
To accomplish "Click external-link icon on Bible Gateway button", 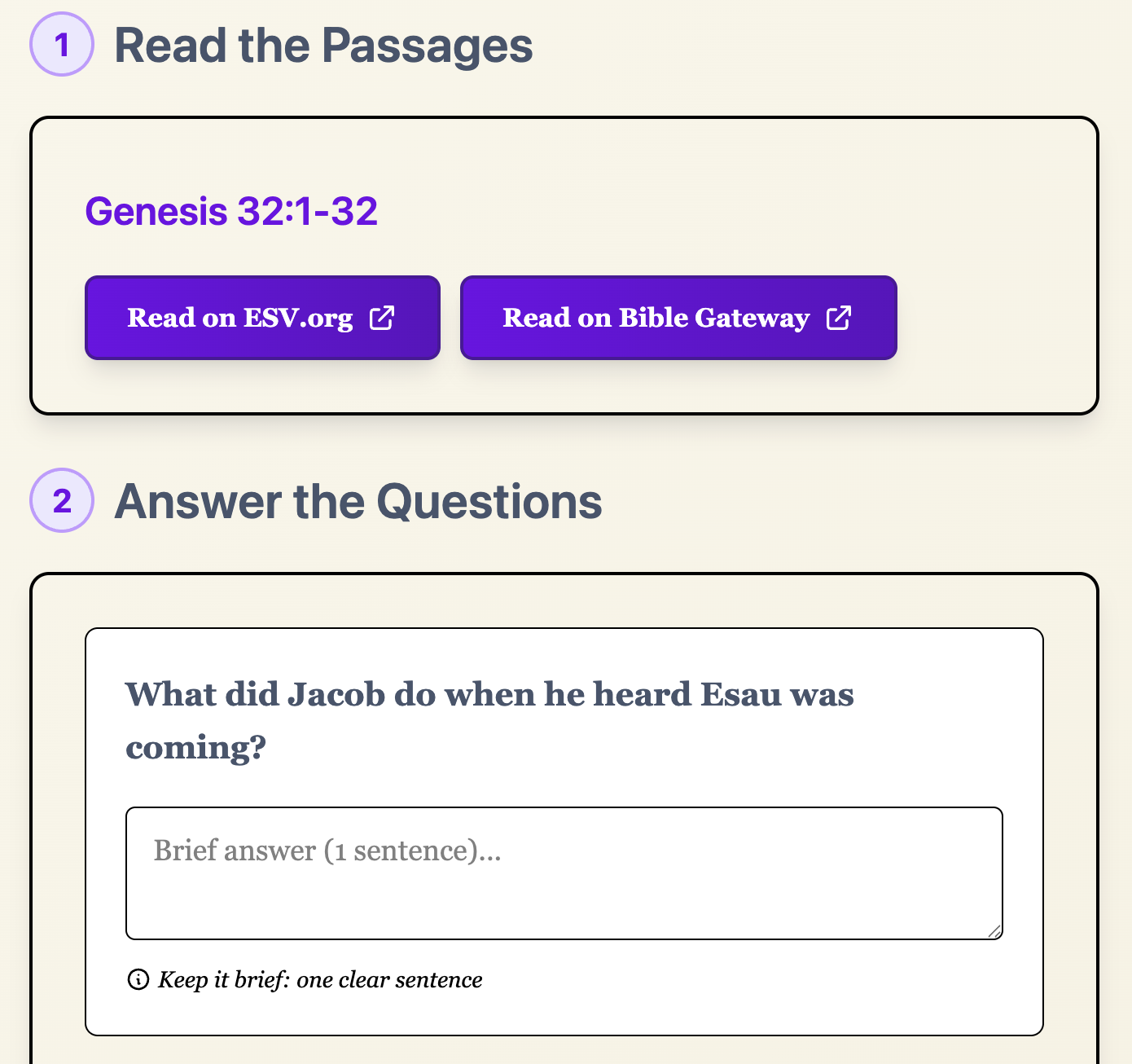I will click(x=839, y=318).
